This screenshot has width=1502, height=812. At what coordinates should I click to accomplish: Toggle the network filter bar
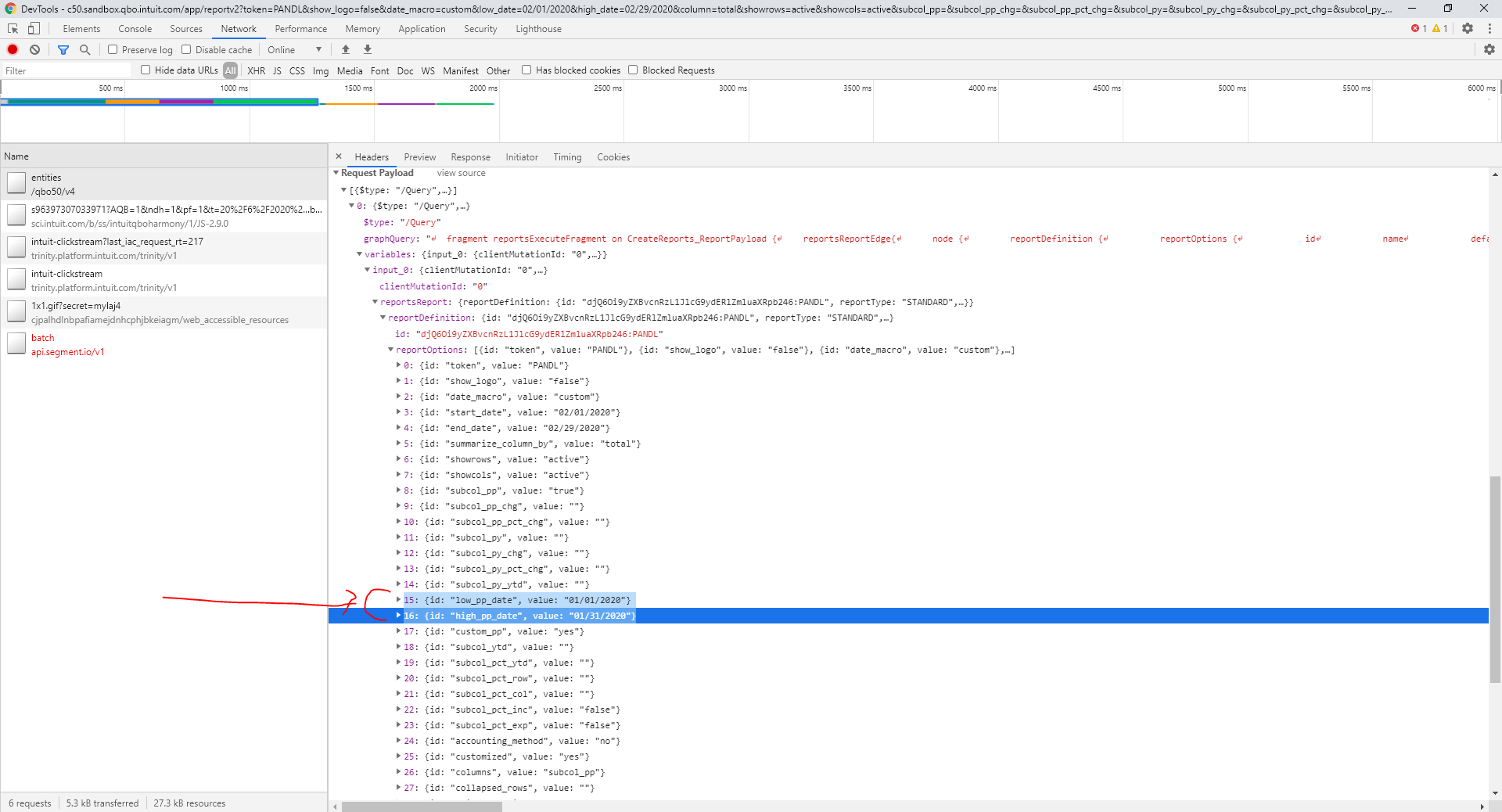pos(63,49)
